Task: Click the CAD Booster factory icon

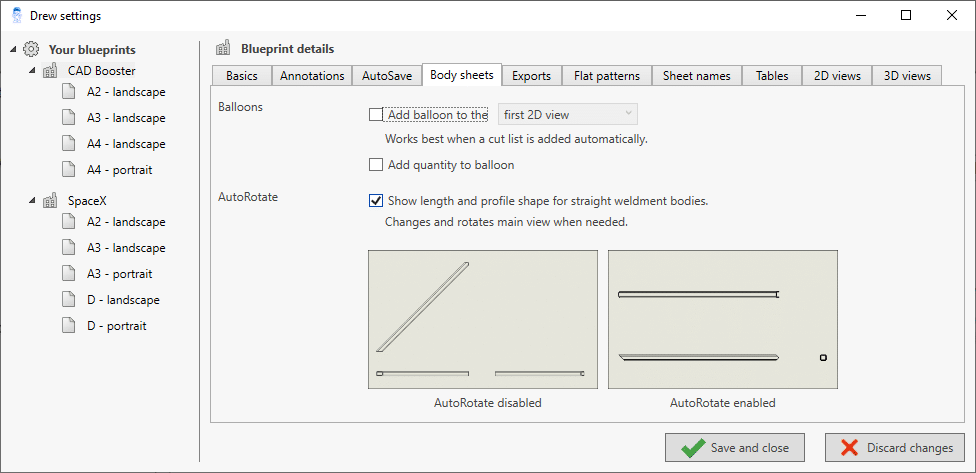Action: (50, 71)
